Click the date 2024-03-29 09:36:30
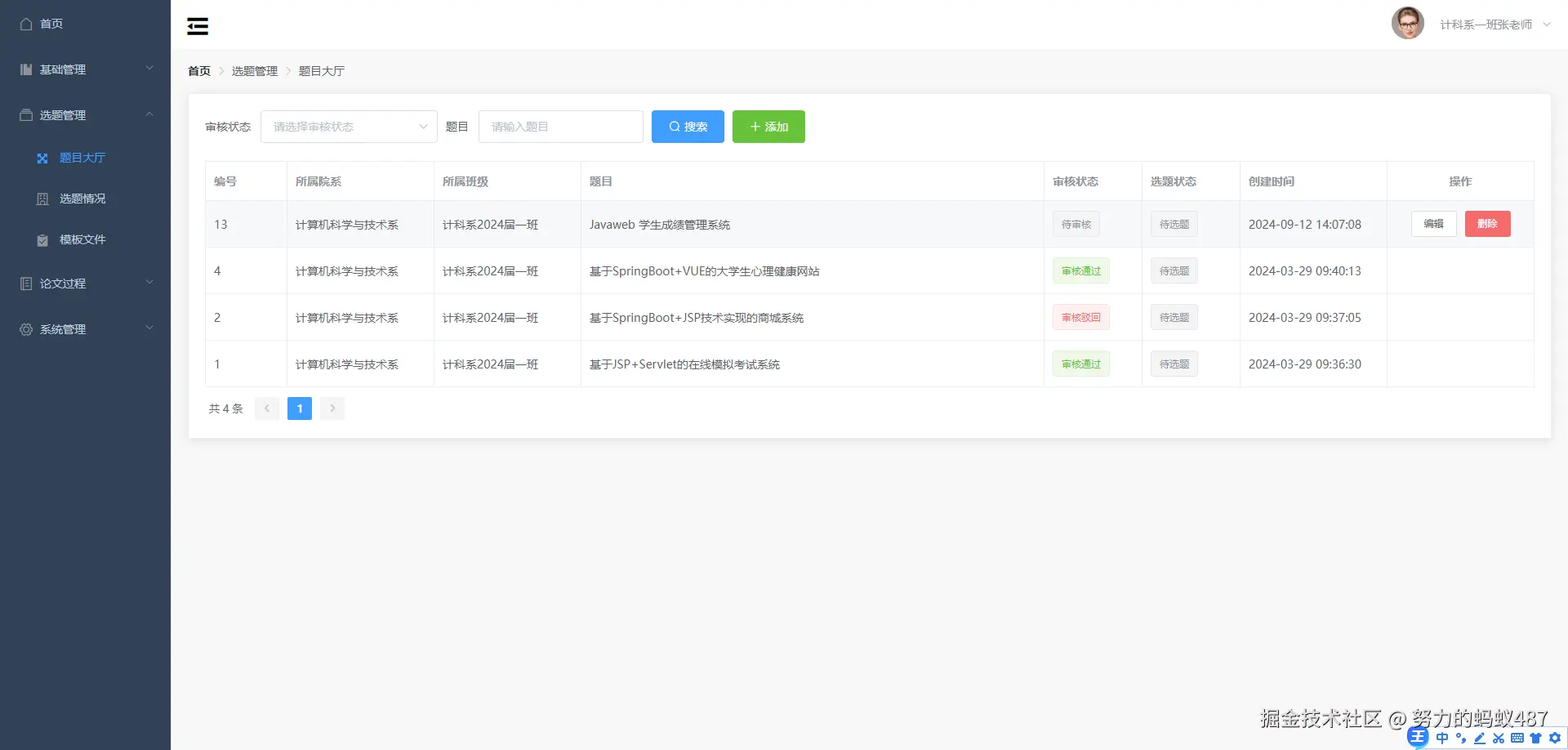Screen dimensions: 1568x750 pyautogui.click(x=1305, y=364)
